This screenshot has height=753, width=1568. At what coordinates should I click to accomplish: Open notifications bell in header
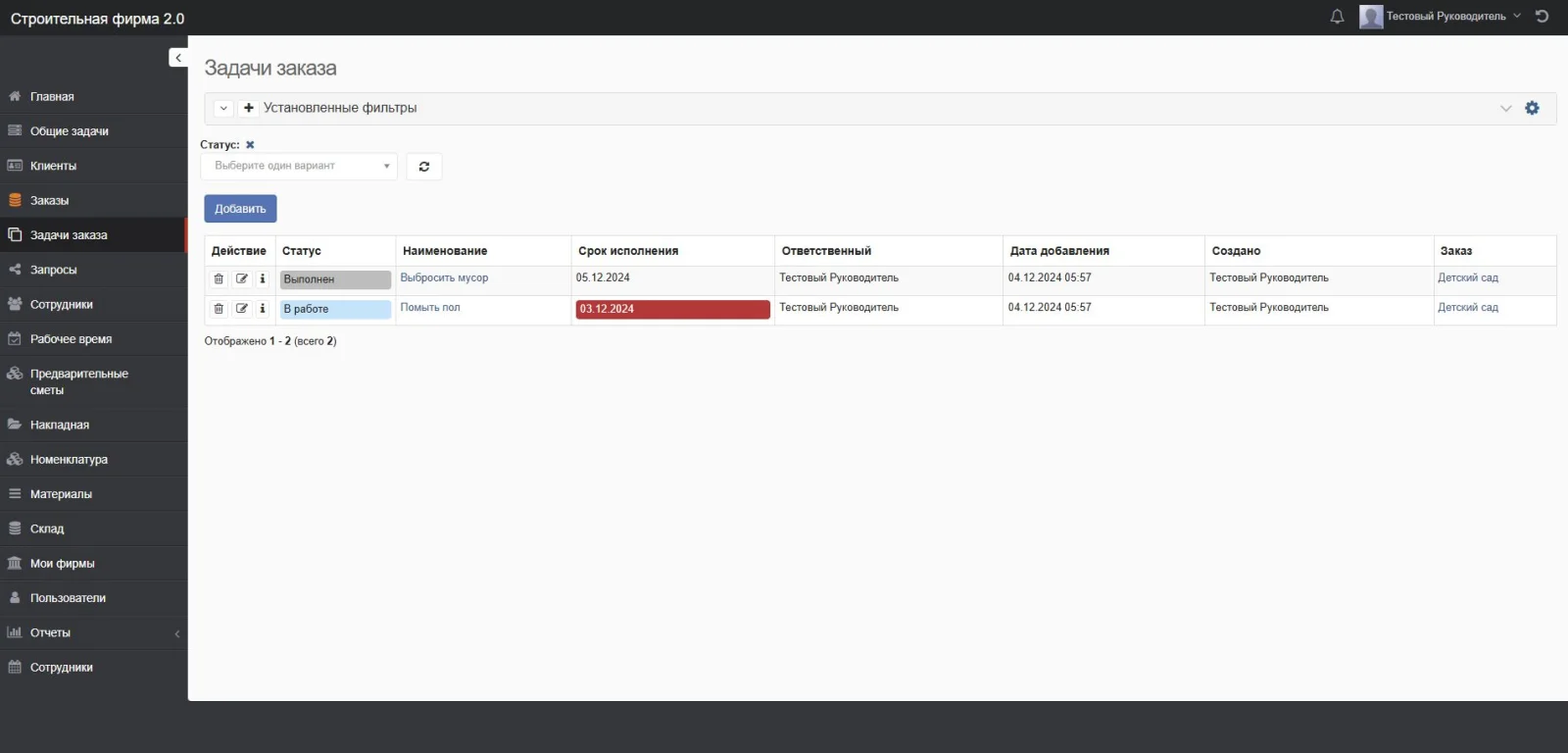point(1337,17)
